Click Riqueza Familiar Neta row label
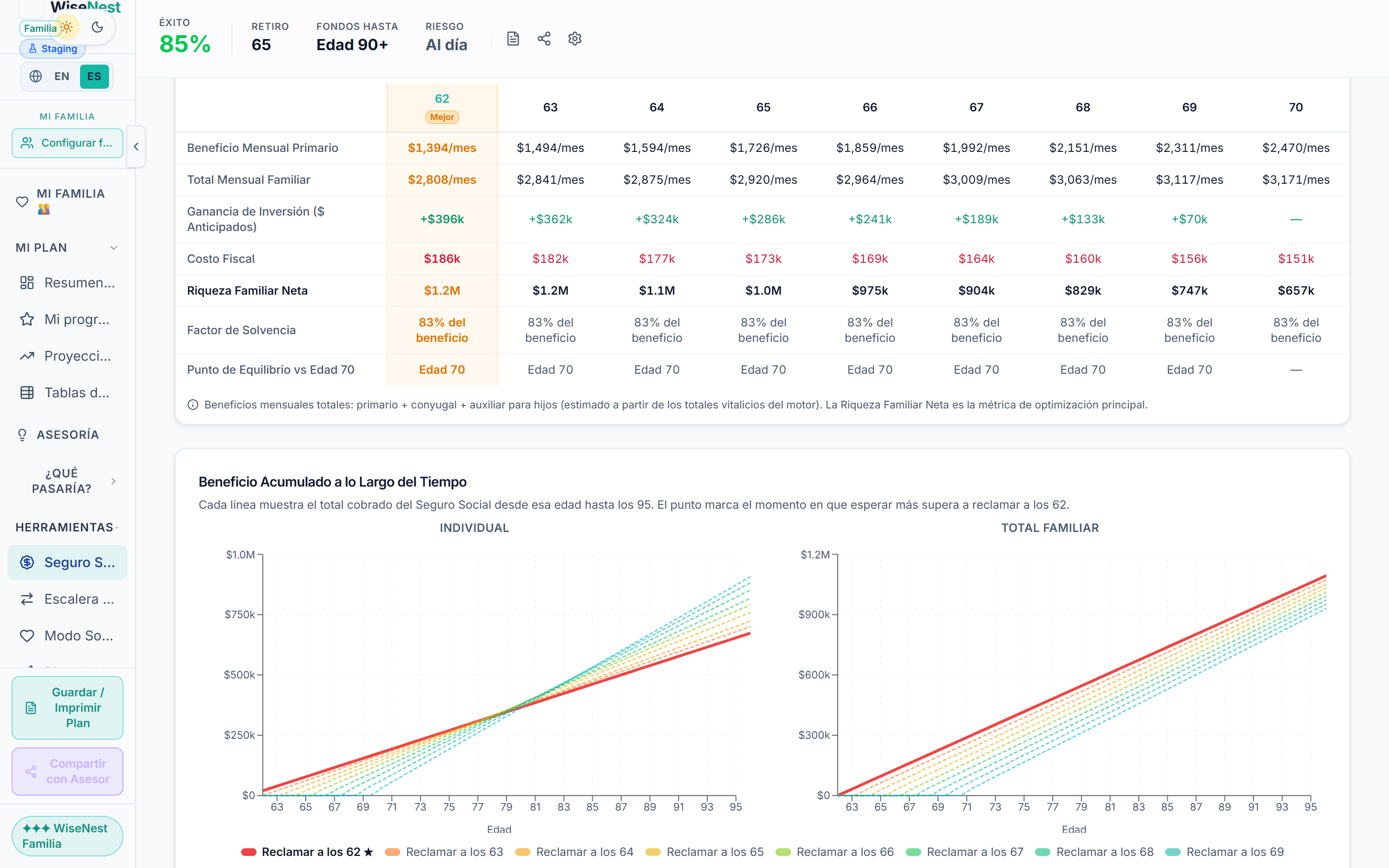Screen dimensions: 1389x868 [x=247, y=290]
